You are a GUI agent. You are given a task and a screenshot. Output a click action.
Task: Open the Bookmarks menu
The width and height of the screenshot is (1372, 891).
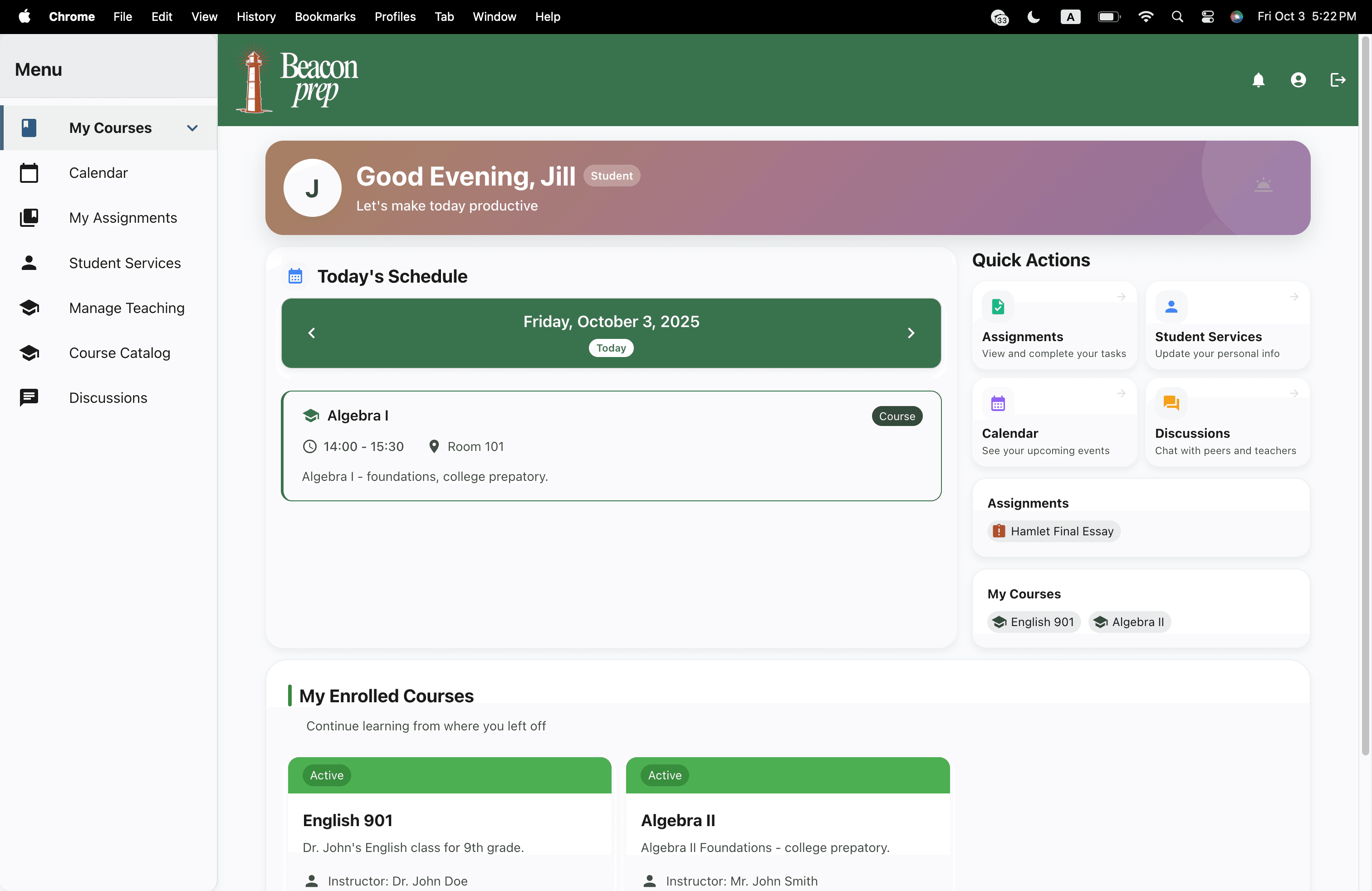(325, 17)
